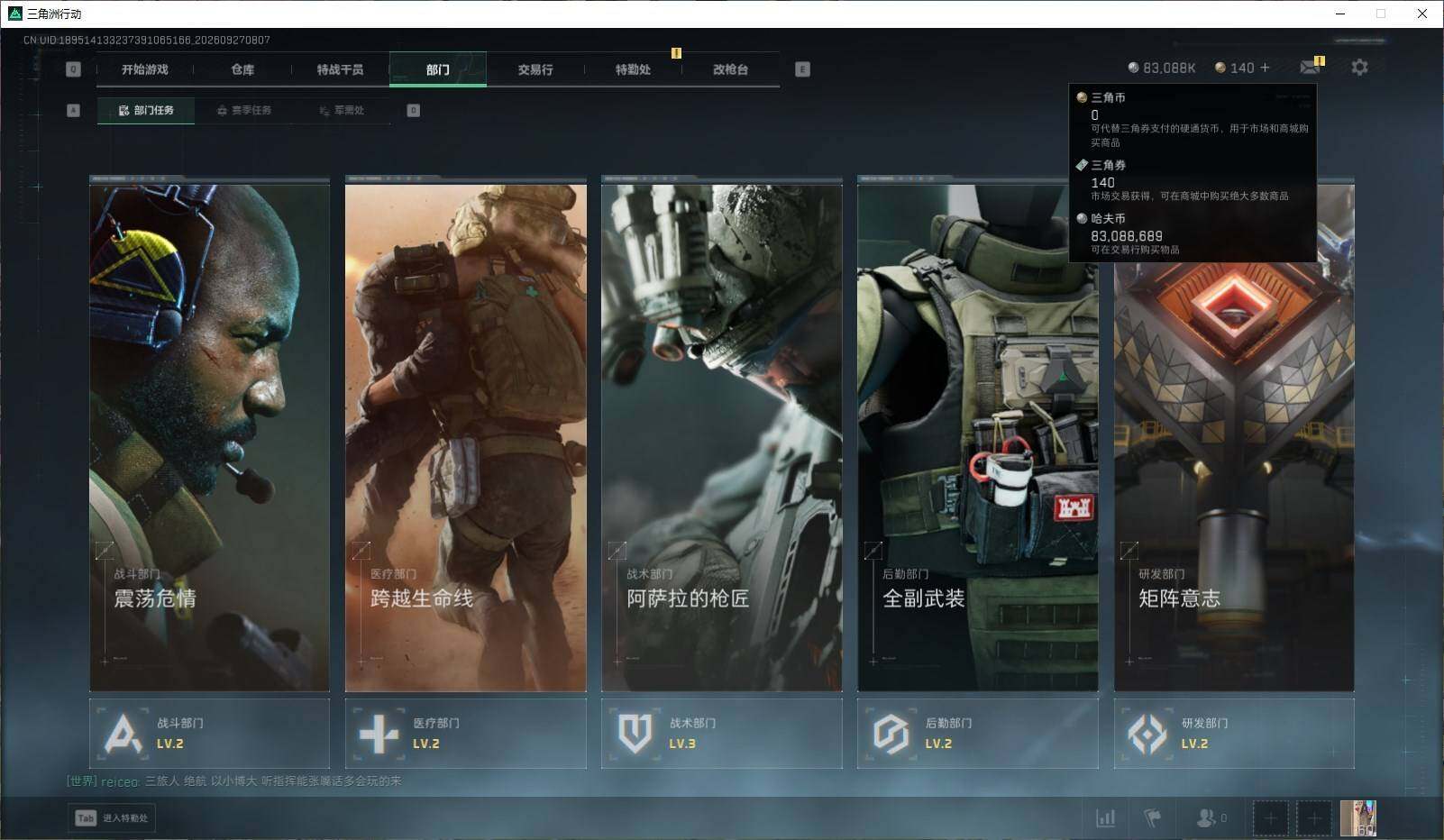The width and height of the screenshot is (1444, 840).
Task: Select the 赛季任务 sub-tab
Action: (x=243, y=110)
